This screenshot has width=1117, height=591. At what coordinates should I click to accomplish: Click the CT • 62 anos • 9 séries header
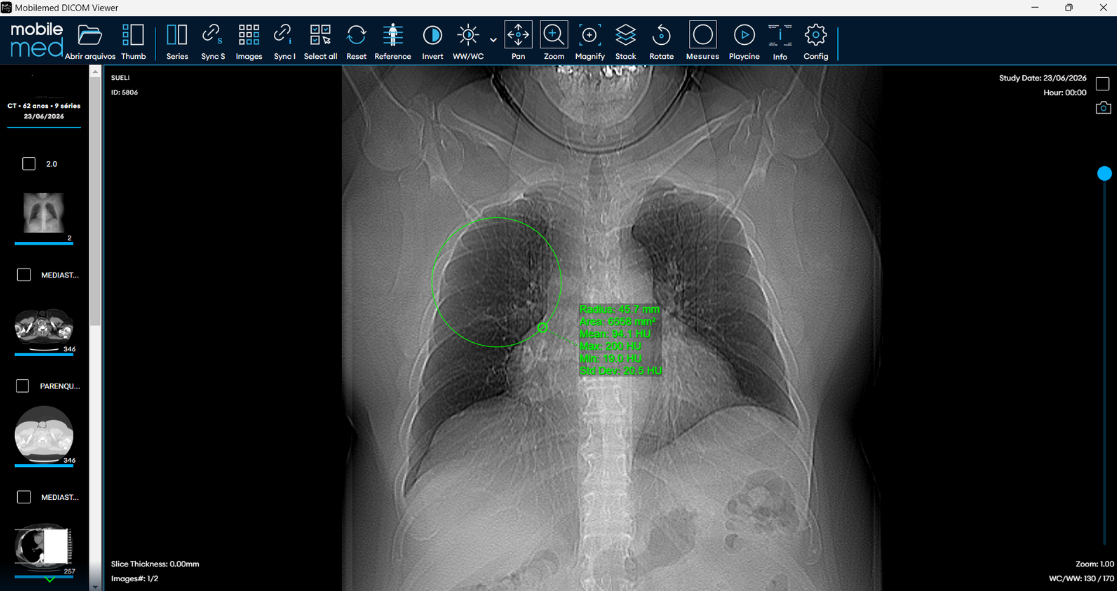point(43,105)
